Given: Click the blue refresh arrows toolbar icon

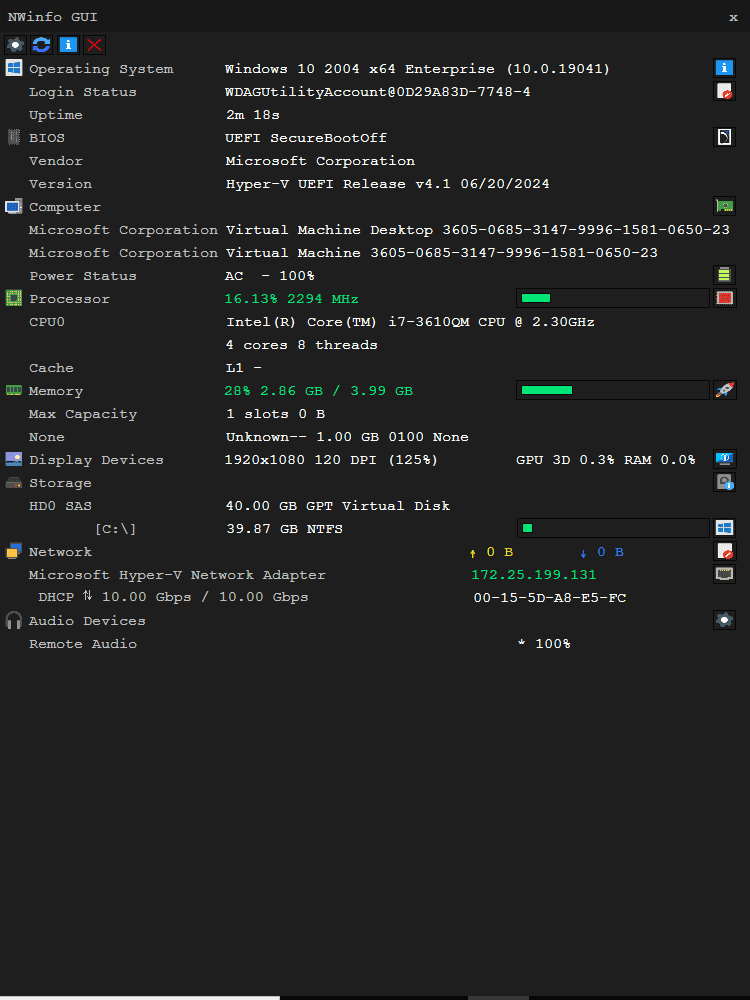Looking at the screenshot, I should pos(42,45).
